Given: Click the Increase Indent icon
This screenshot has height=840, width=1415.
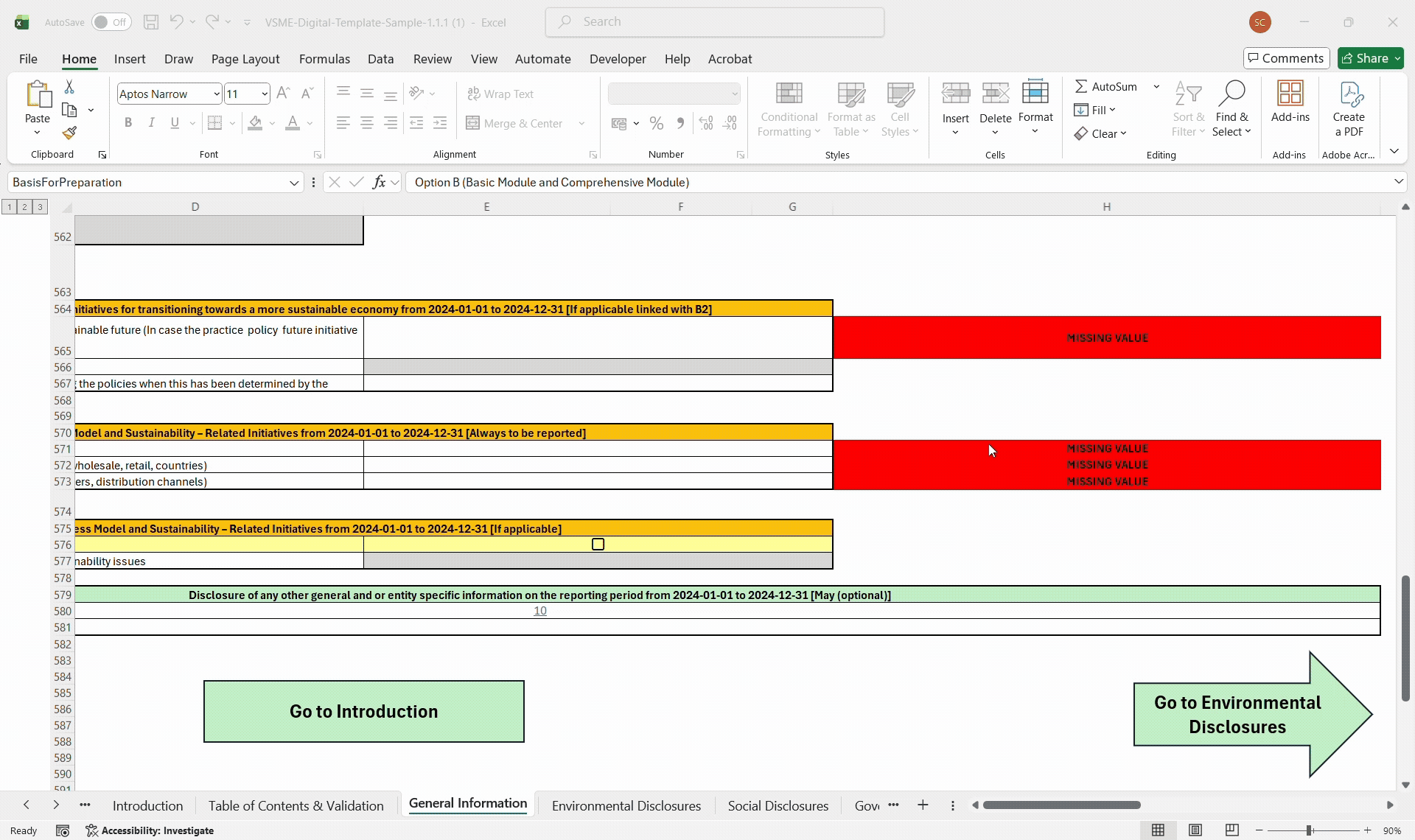Looking at the screenshot, I should pyautogui.click(x=440, y=123).
